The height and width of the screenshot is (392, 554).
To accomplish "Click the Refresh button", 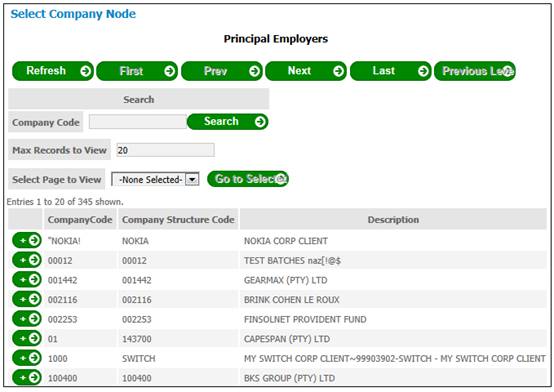I will point(53,71).
